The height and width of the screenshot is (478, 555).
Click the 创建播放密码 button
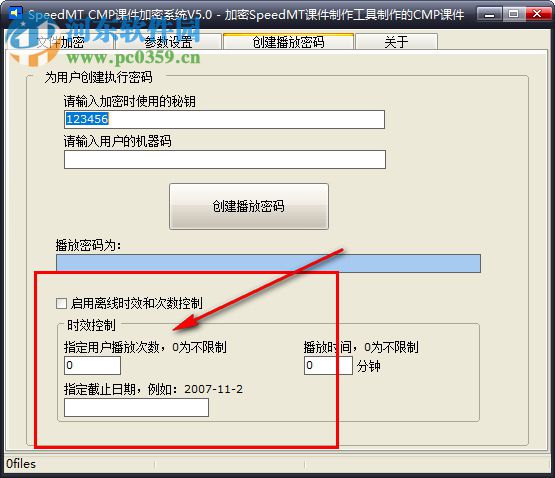(249, 206)
